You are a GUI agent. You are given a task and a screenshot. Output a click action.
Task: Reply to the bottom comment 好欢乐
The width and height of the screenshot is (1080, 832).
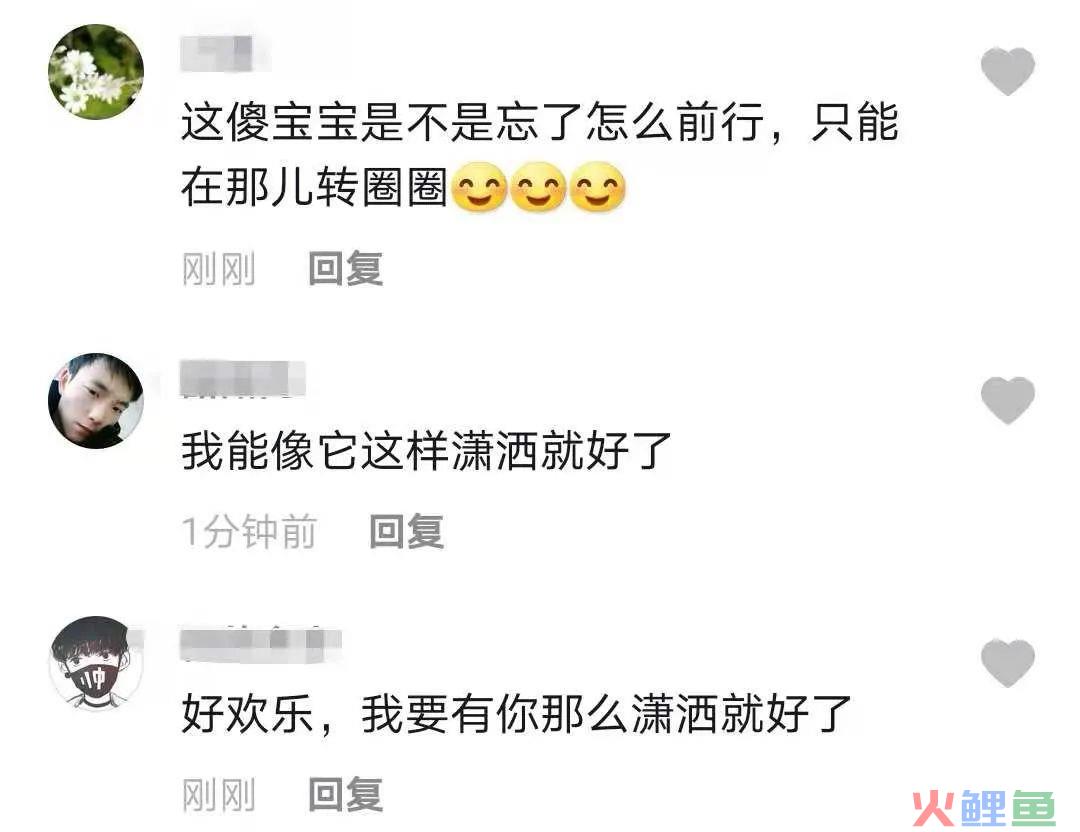click(345, 794)
